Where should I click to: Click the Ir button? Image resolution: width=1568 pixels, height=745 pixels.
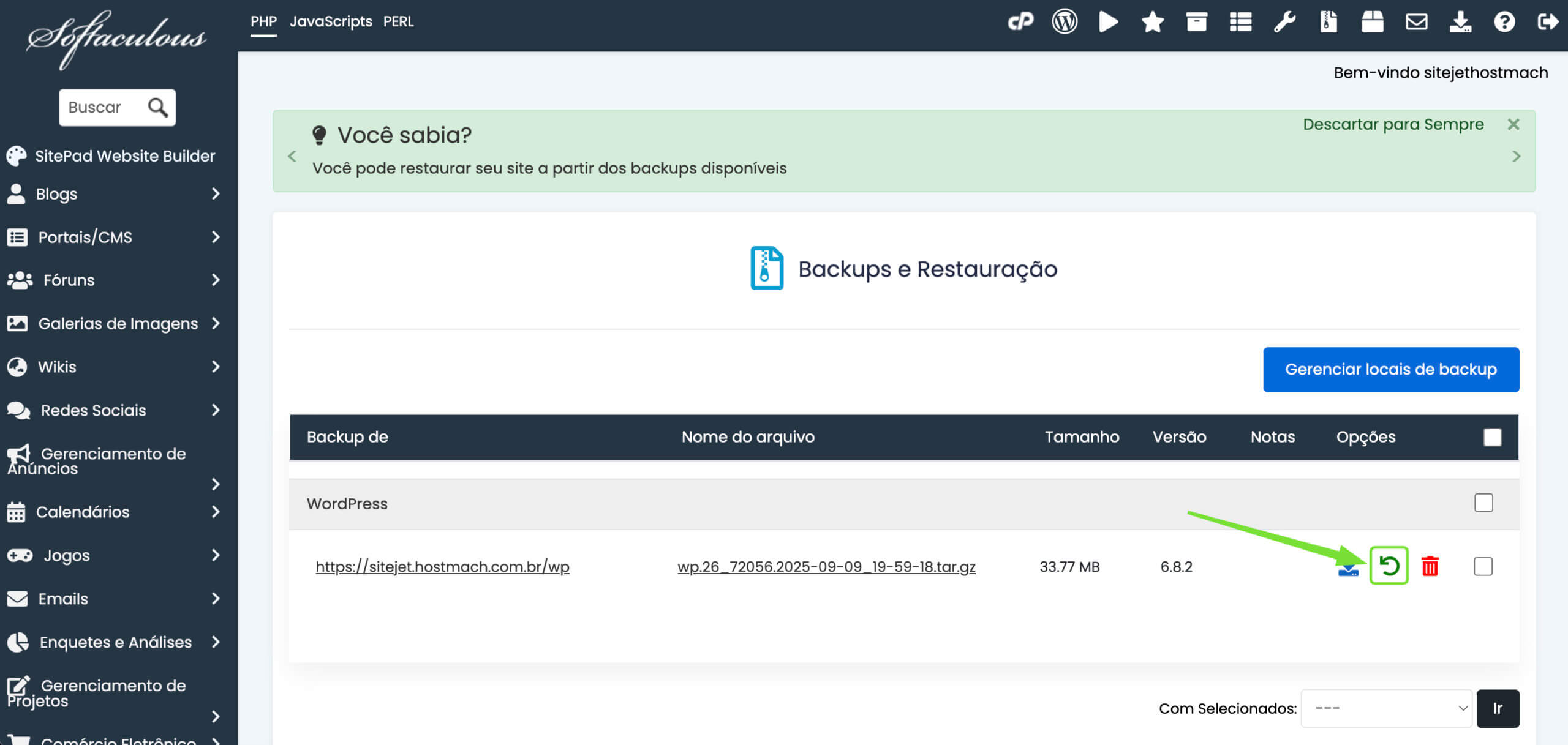1498,708
